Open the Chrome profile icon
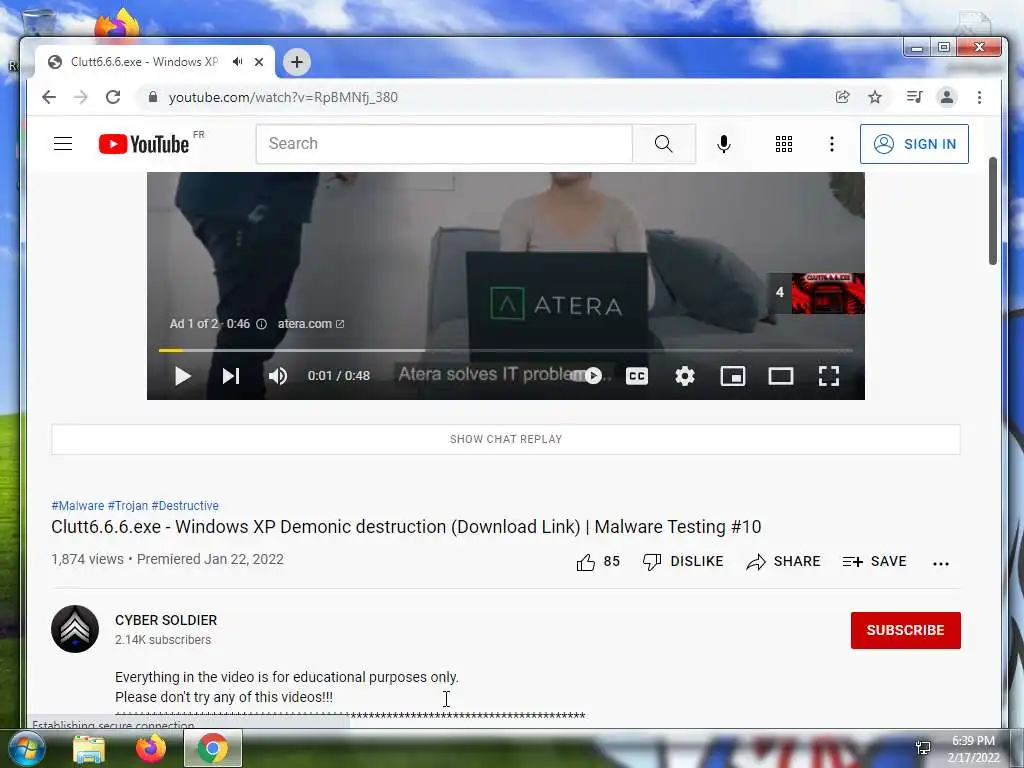Screen dimensions: 1024x768 click(946, 97)
